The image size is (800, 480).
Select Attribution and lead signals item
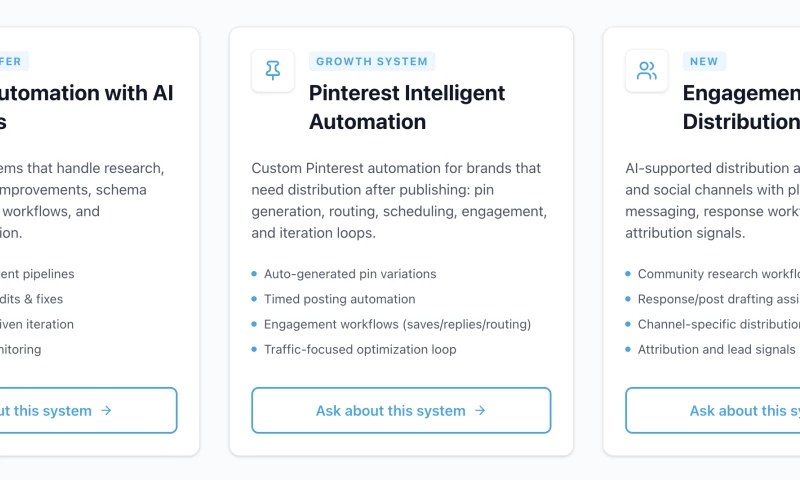pos(716,349)
